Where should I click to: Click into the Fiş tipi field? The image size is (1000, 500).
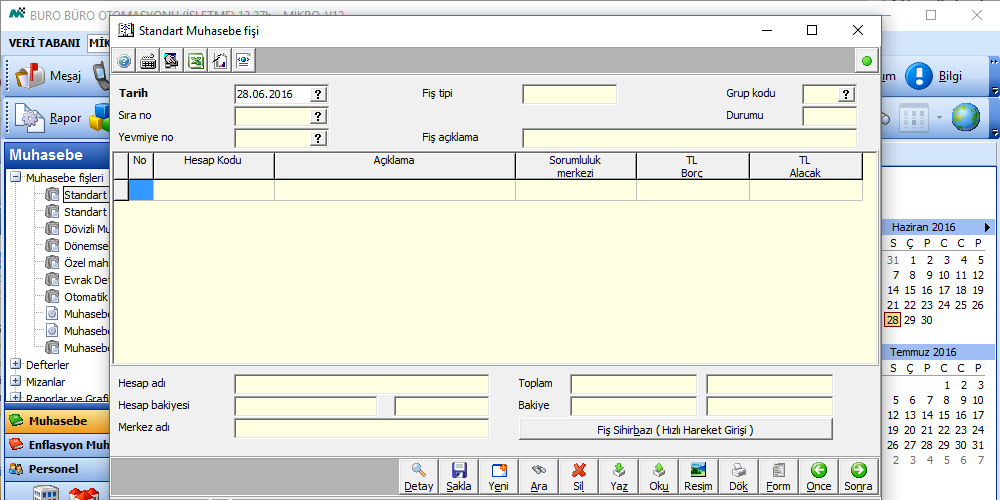pyautogui.click(x=570, y=94)
